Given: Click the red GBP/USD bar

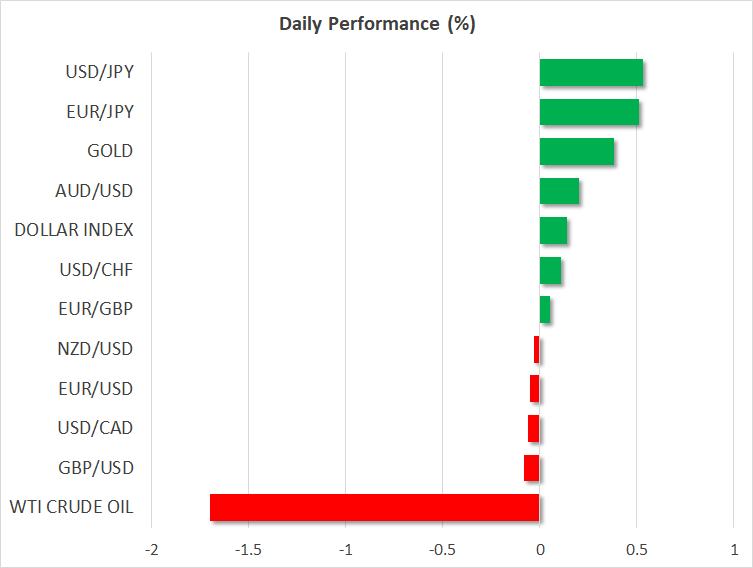Looking at the screenshot, I should (x=532, y=468).
